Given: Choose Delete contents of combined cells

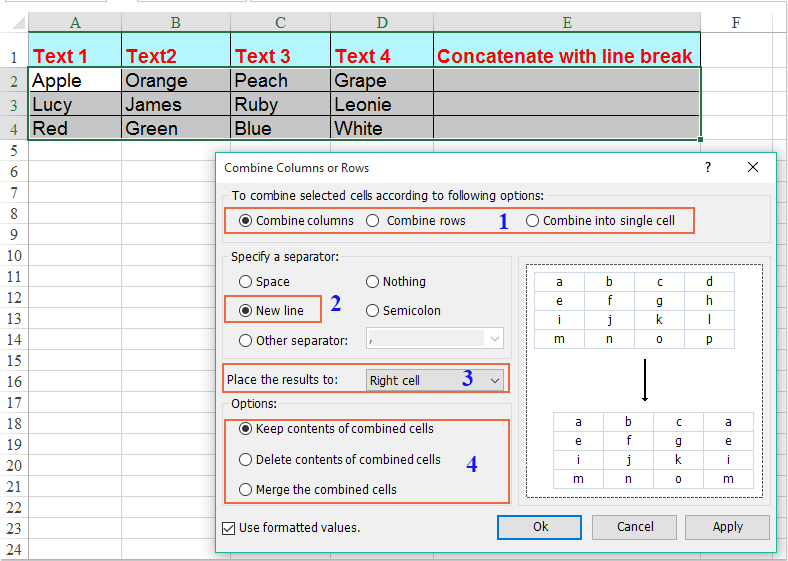Looking at the screenshot, I should point(246,459).
